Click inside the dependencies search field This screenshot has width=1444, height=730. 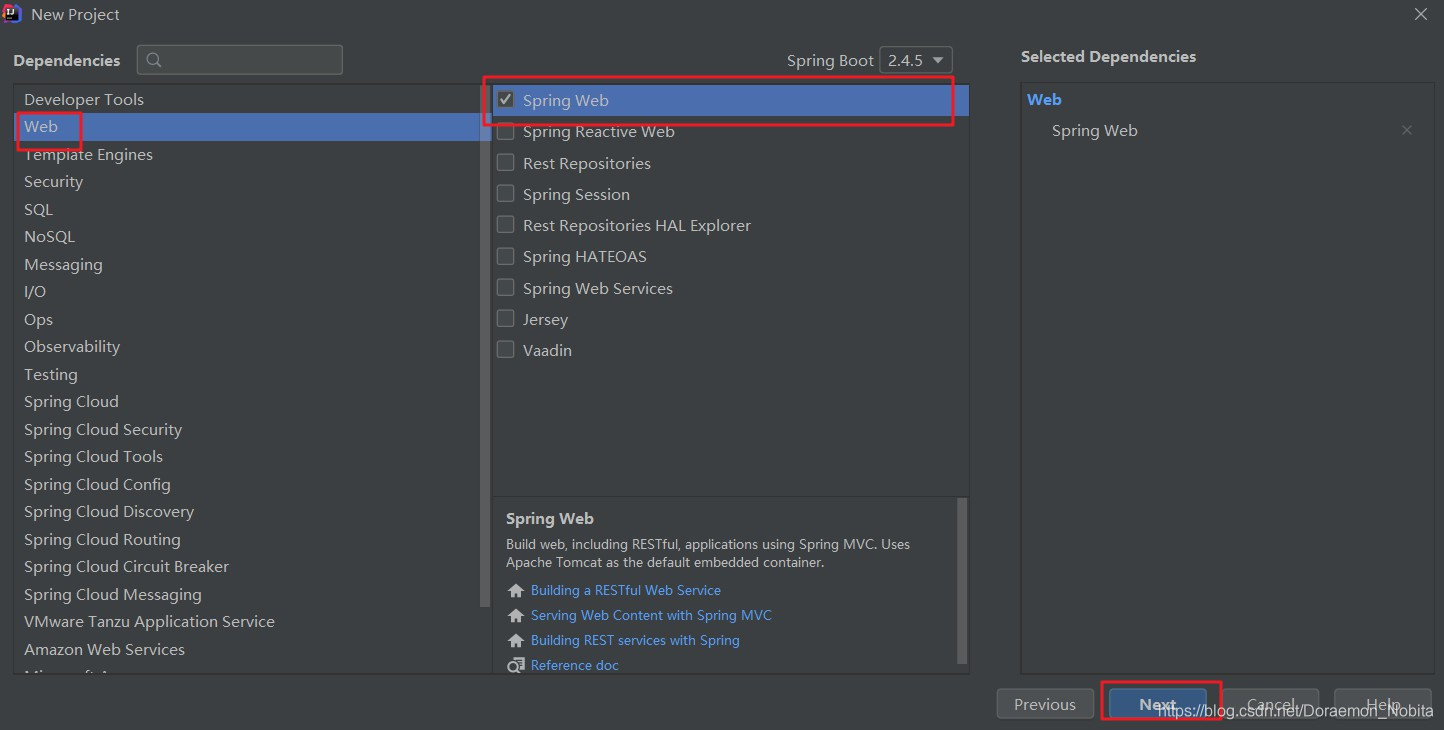pyautogui.click(x=250, y=60)
